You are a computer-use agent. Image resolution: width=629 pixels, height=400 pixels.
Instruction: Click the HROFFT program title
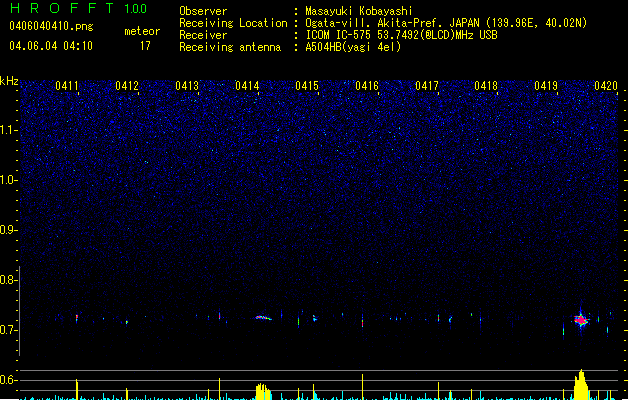[62, 8]
